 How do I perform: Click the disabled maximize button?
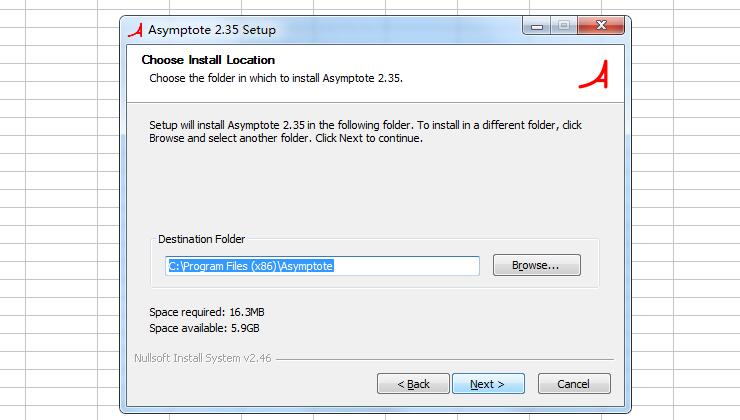(563, 27)
